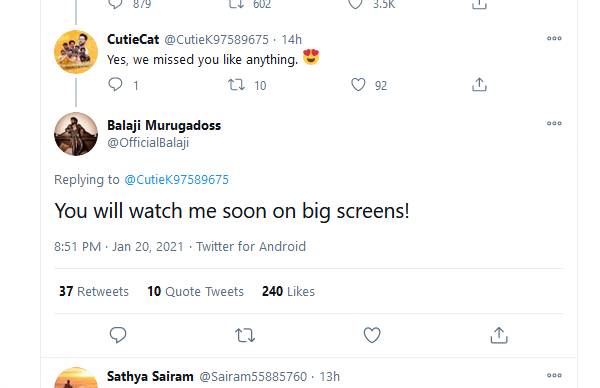Open the Twitter for Android source link
Screen dimensions: 600x388
(251, 246)
